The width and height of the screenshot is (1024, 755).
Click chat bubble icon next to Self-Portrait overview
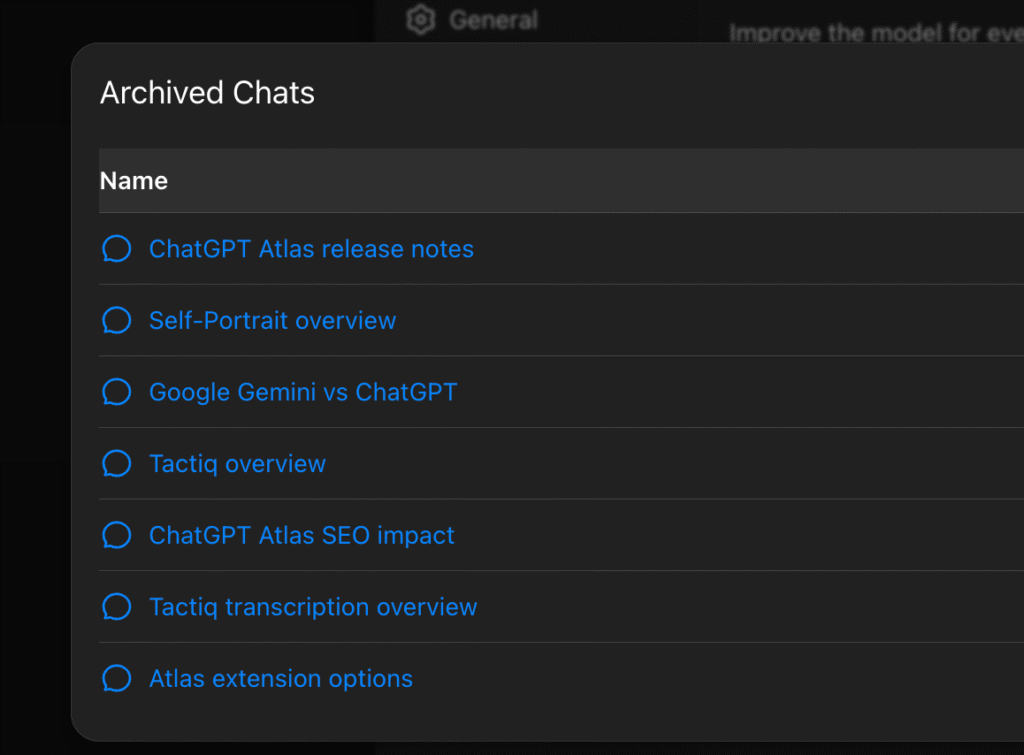point(117,321)
